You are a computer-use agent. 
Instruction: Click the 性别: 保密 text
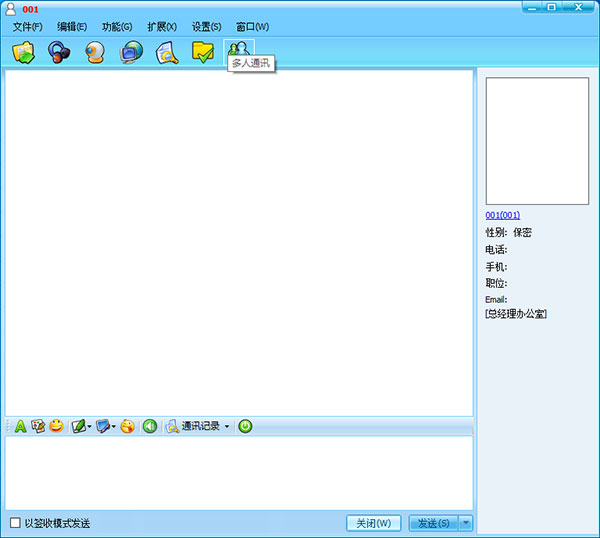click(508, 232)
